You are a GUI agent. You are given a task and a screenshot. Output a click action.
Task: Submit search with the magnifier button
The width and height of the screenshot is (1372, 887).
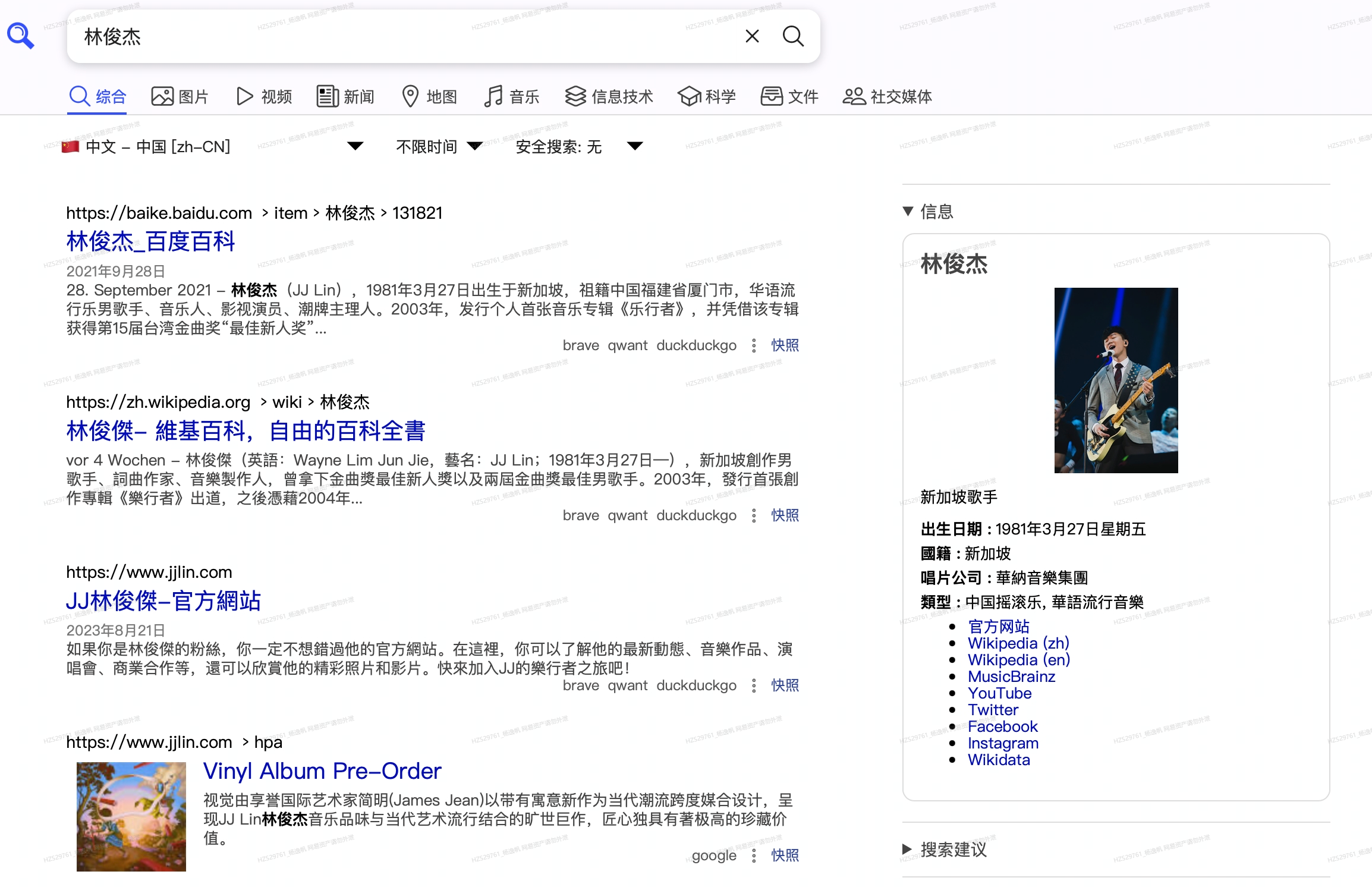pos(793,36)
